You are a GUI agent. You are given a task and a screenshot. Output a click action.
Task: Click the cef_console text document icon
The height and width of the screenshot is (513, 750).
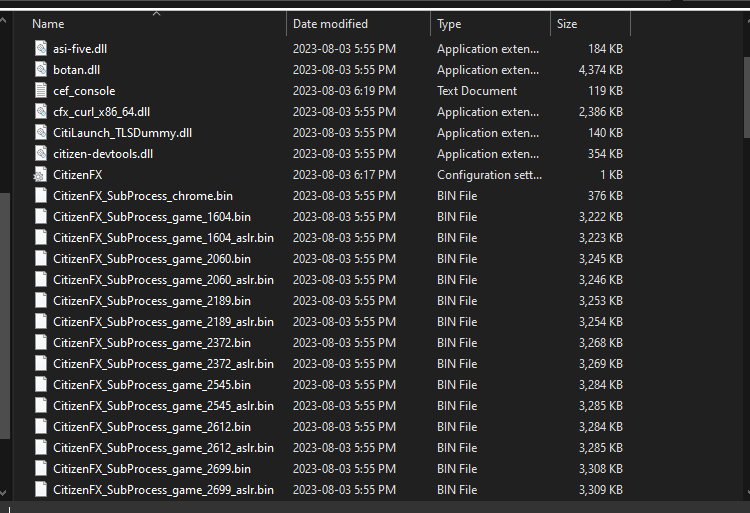(41, 91)
